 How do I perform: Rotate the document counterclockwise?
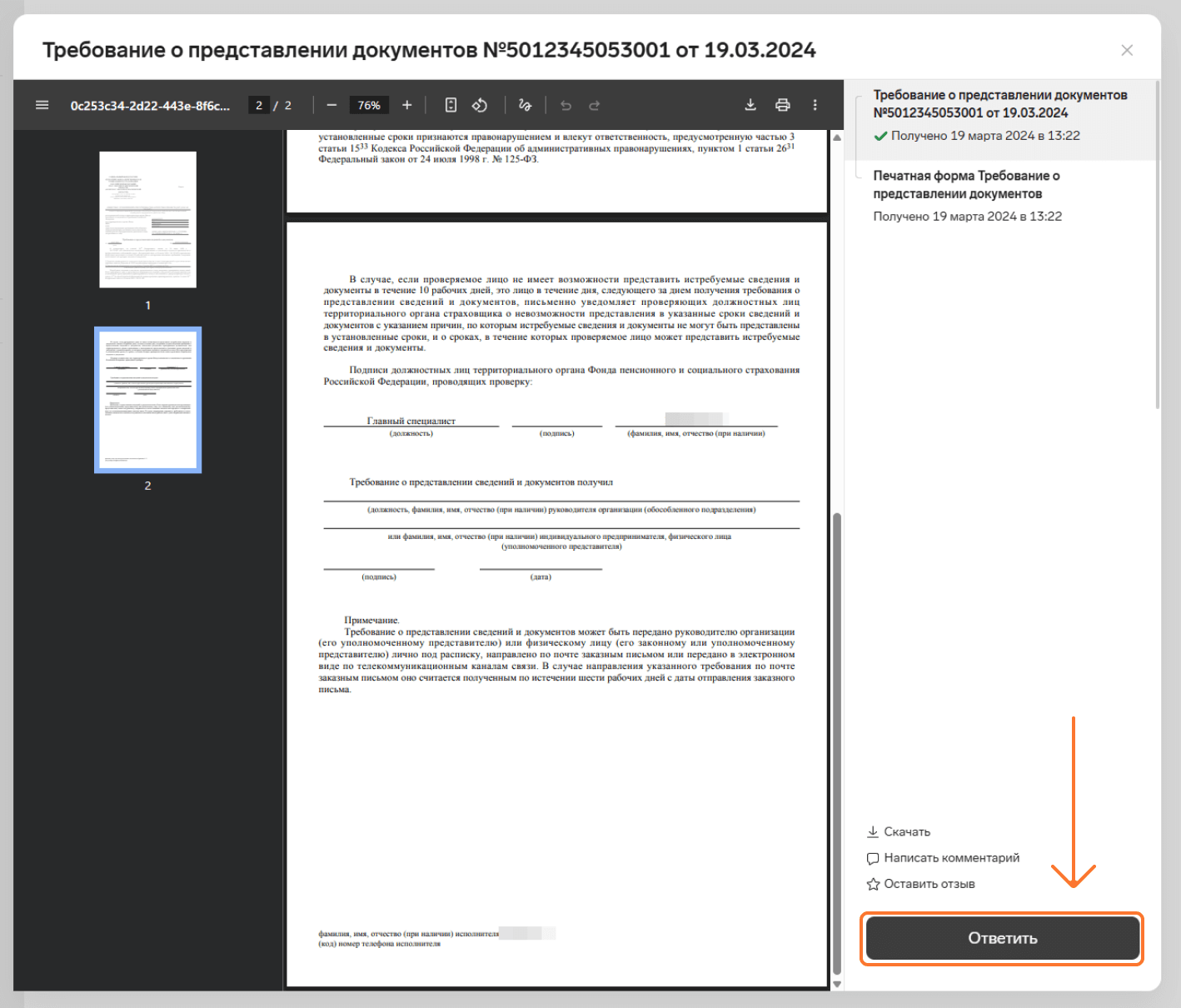[x=480, y=105]
